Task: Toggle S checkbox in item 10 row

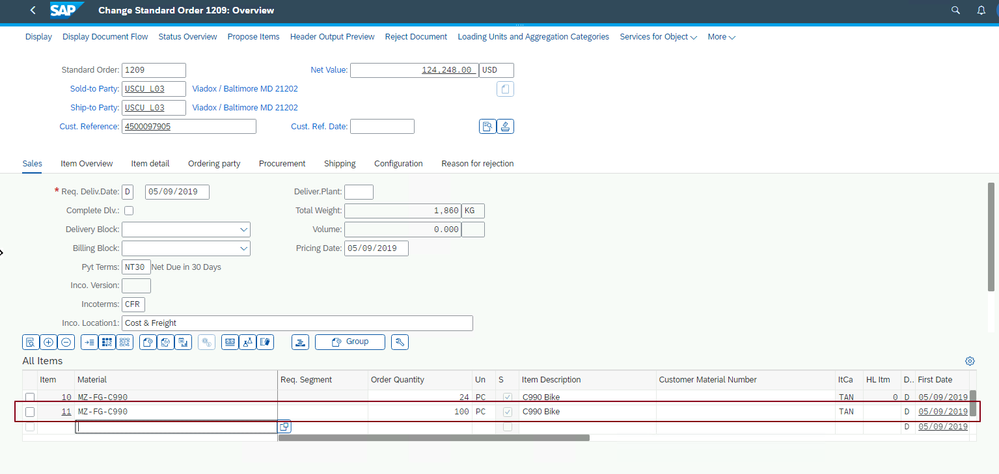Action: [507, 398]
